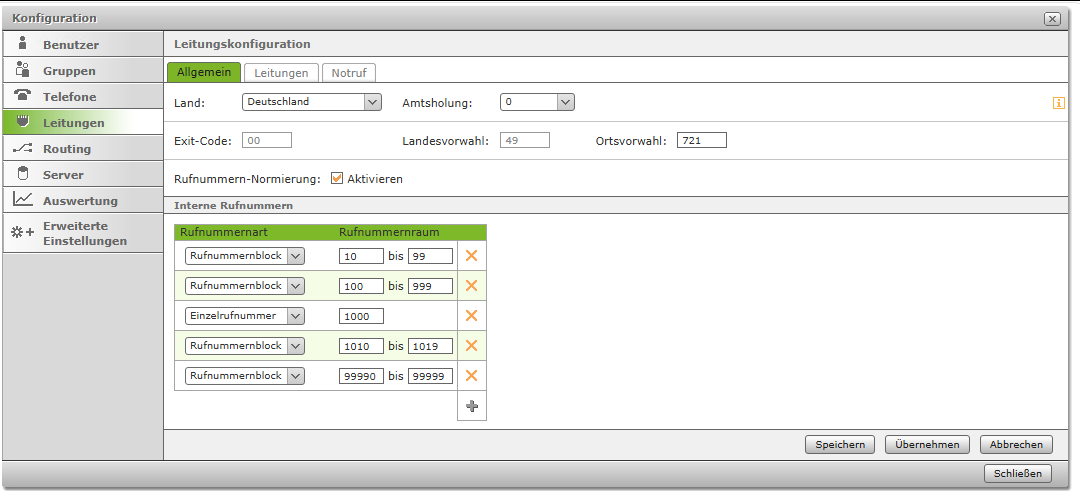The height and width of the screenshot is (496, 1080).
Task: Select the Telefone phone icon
Action: click(23, 96)
